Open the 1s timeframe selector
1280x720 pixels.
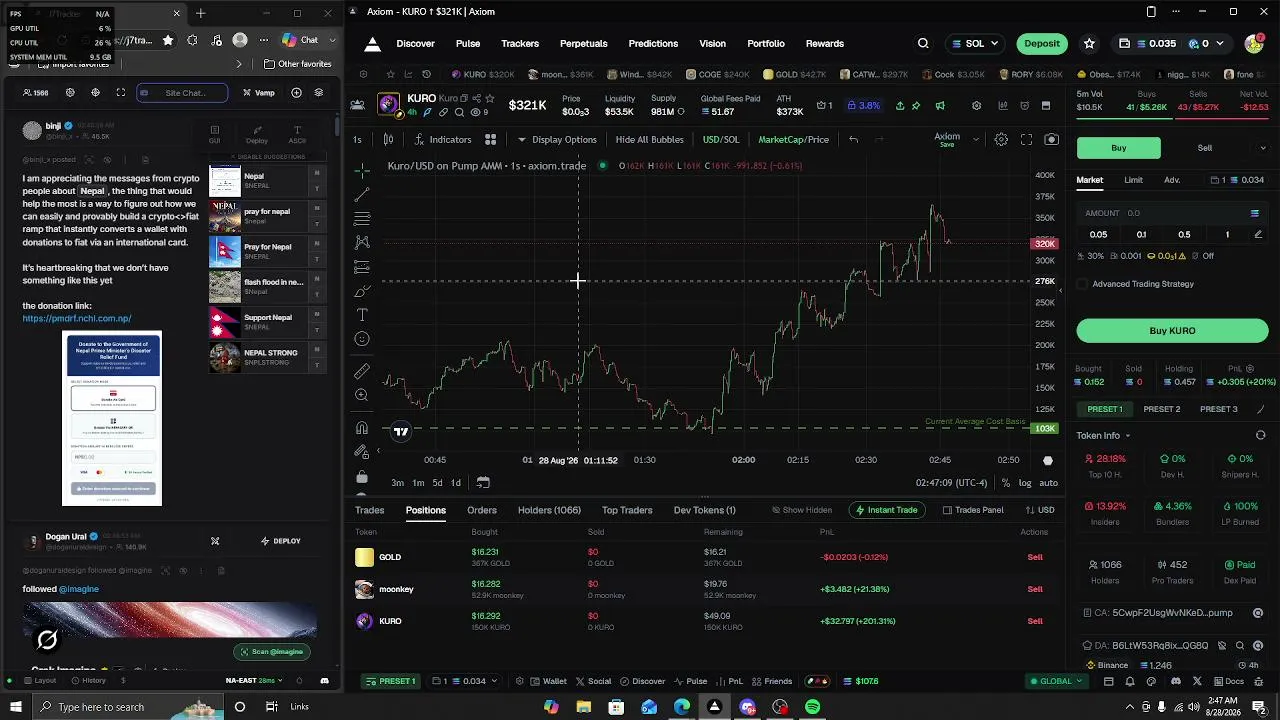357,140
